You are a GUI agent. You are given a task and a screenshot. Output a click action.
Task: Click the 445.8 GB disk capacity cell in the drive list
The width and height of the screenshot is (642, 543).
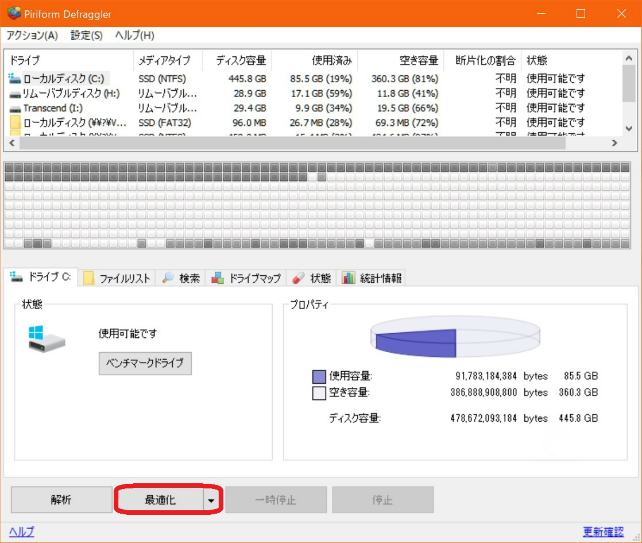click(x=247, y=79)
